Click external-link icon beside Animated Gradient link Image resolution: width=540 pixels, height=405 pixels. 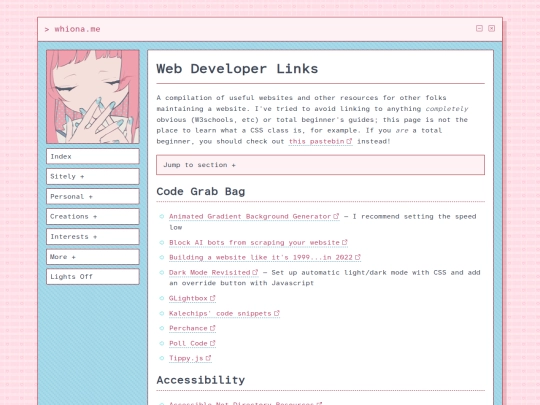pyautogui.click(x=336, y=216)
